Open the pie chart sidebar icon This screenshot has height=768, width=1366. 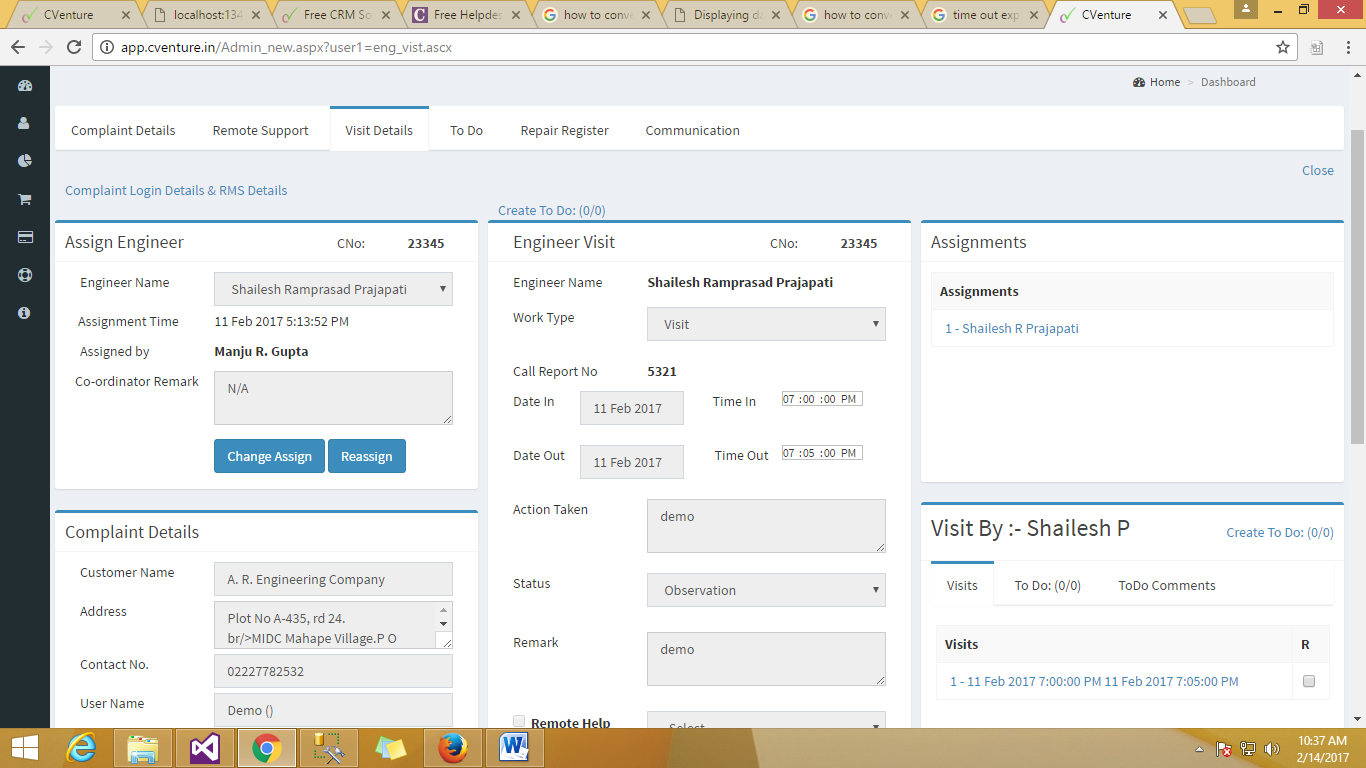coord(25,161)
